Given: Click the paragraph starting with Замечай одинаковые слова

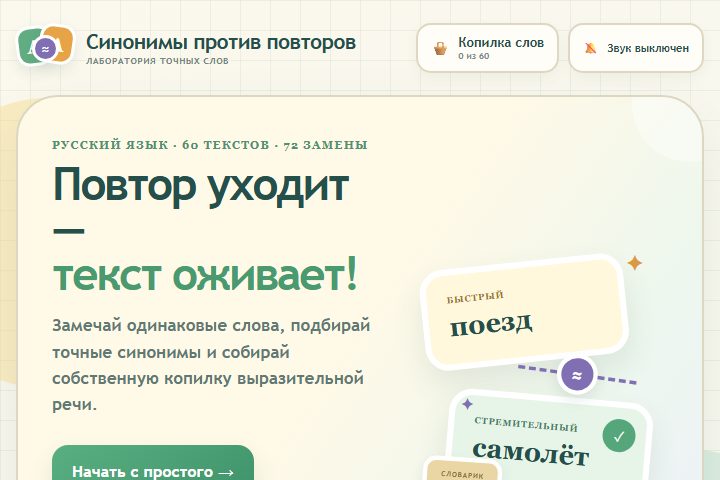Looking at the screenshot, I should pos(211,365).
